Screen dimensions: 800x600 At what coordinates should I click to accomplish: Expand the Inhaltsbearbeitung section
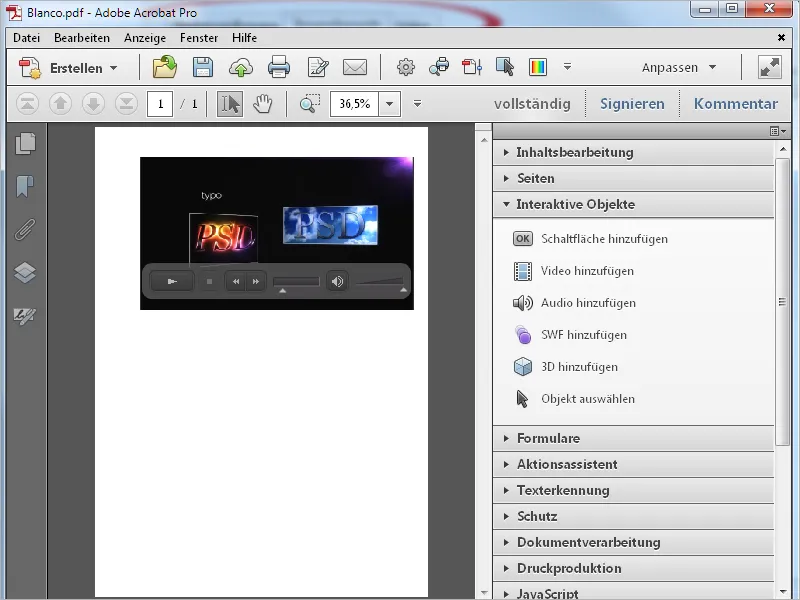(x=633, y=153)
